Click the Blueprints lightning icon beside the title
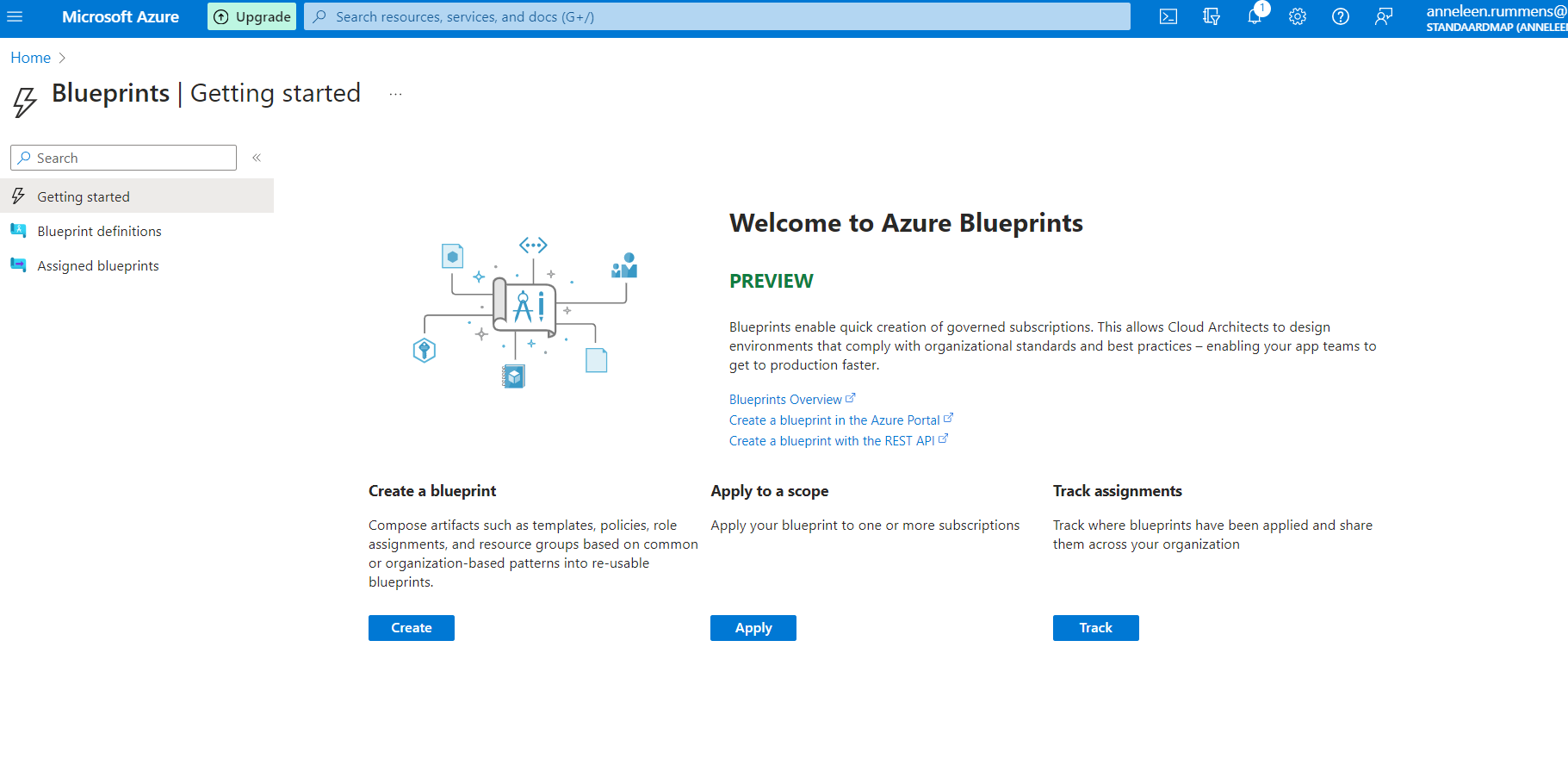The image size is (1568, 765). click(x=25, y=102)
